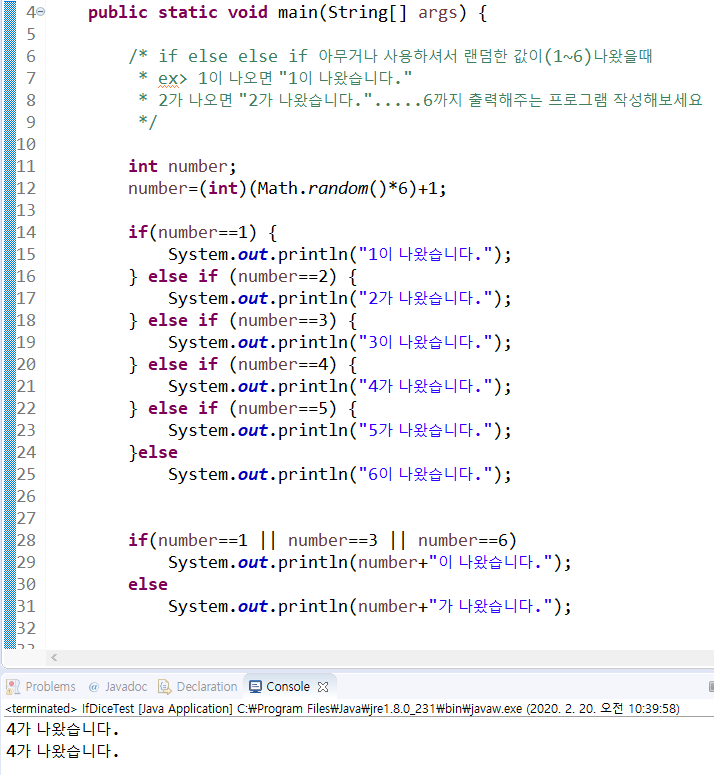Click the 'else if (number==5)' line

tap(243, 408)
